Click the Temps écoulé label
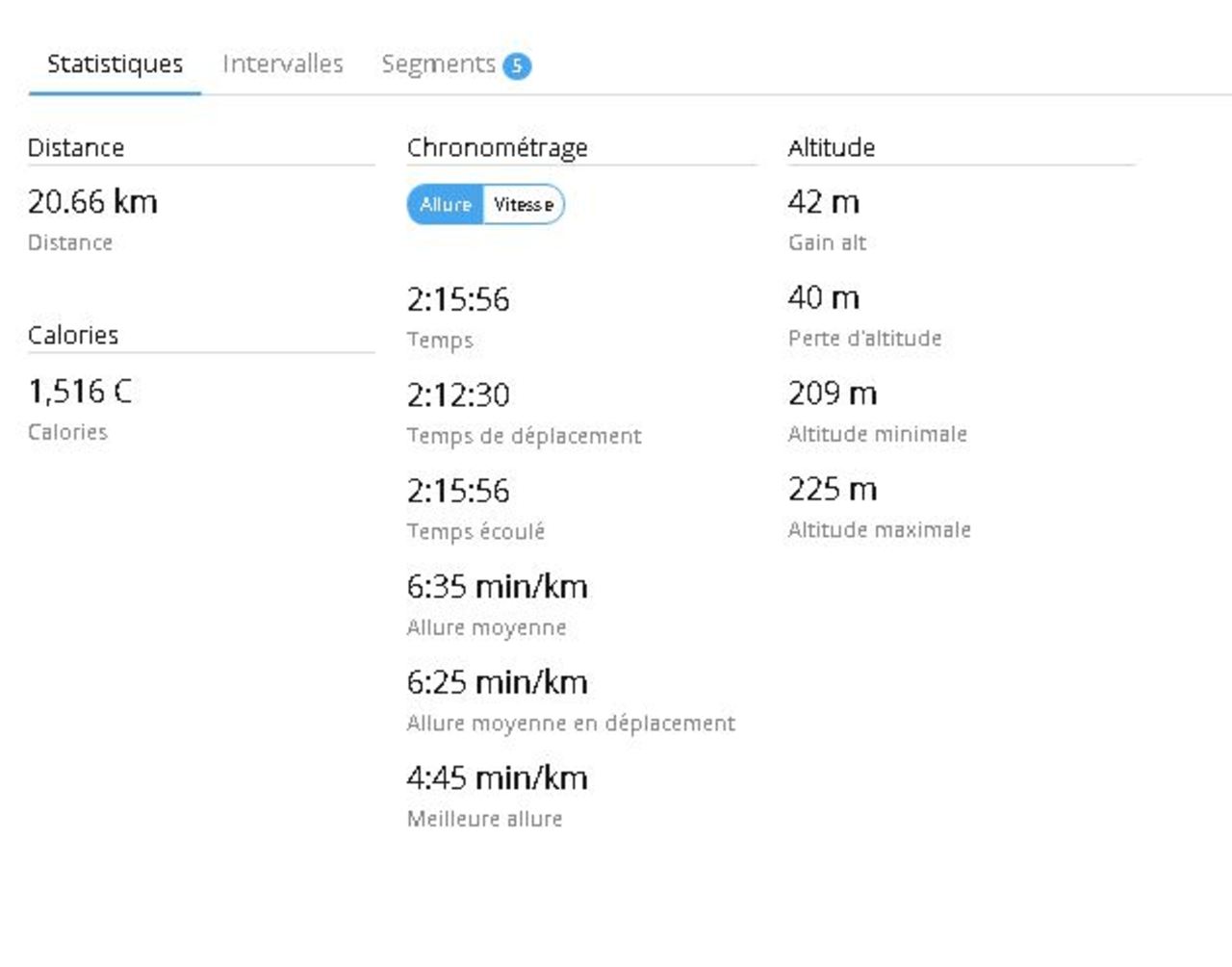 (475, 532)
